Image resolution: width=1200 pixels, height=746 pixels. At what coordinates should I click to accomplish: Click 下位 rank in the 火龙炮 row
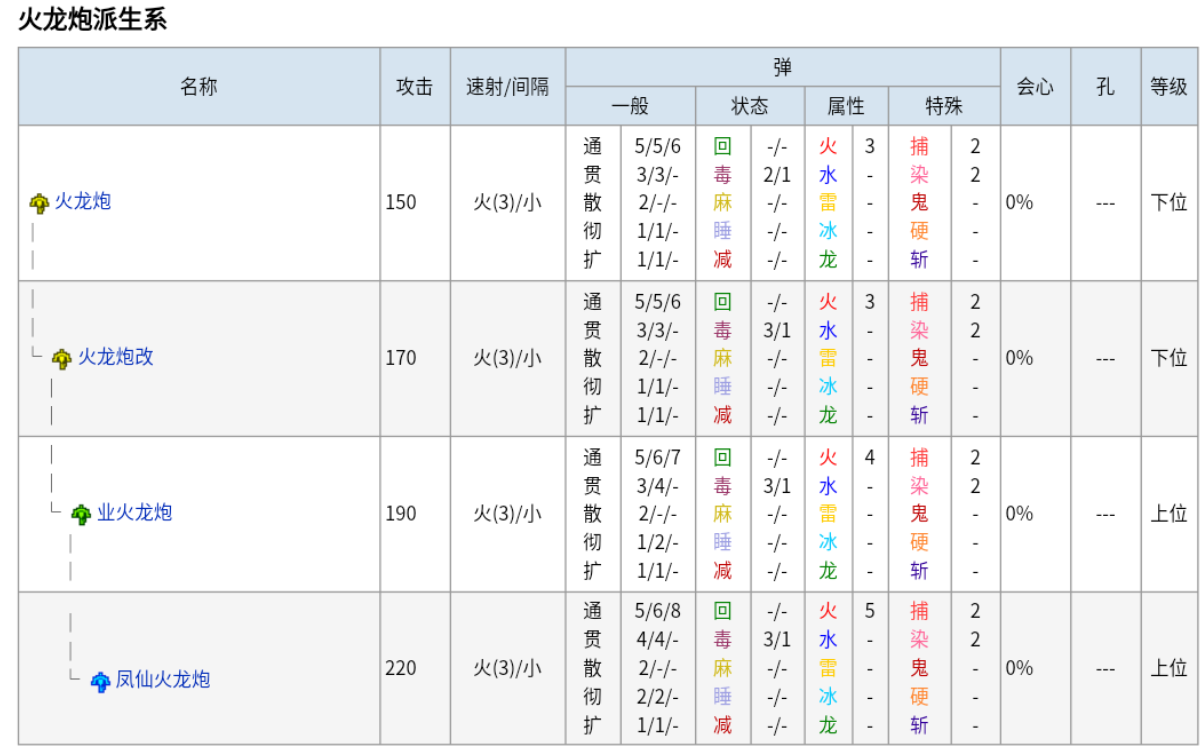[x=1169, y=203]
